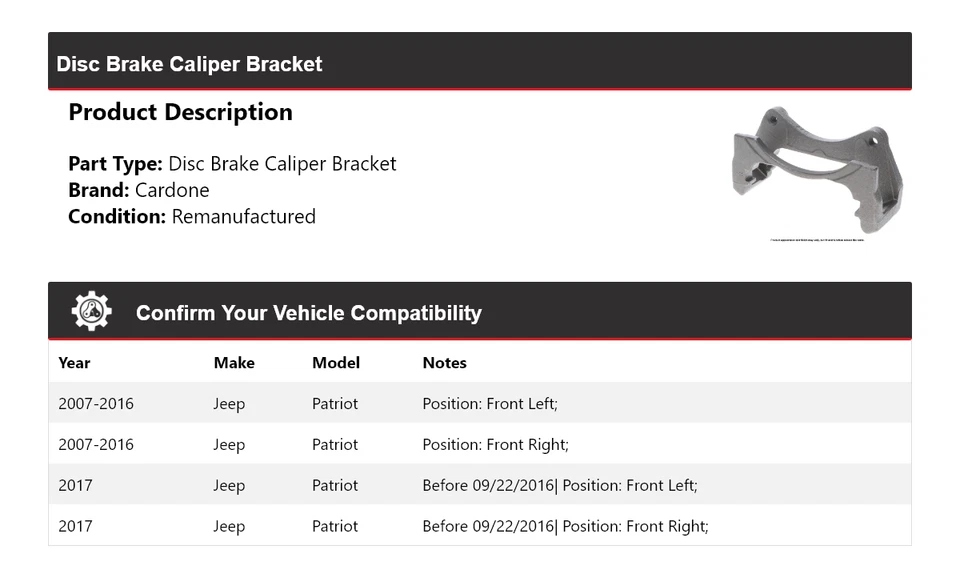Click the Year column header
This screenshot has height=578, width=960.
click(x=74, y=363)
